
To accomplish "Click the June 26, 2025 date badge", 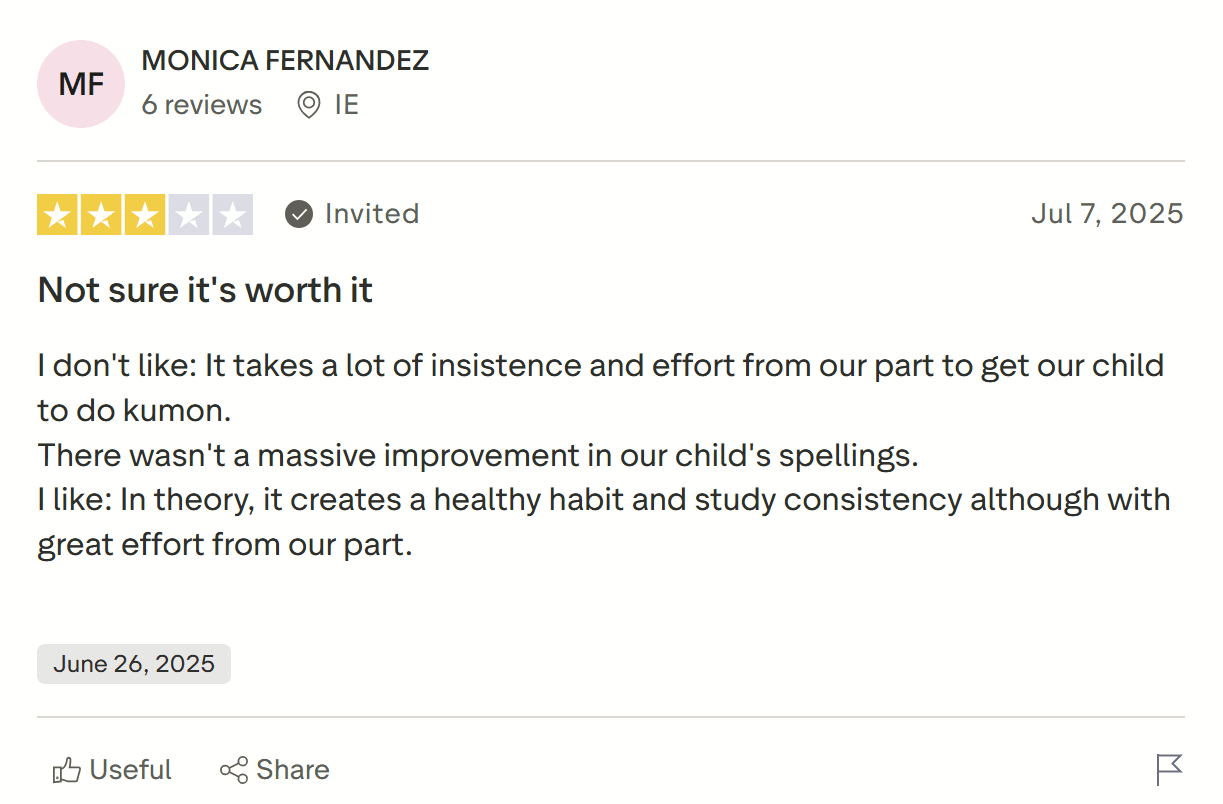I will (134, 664).
